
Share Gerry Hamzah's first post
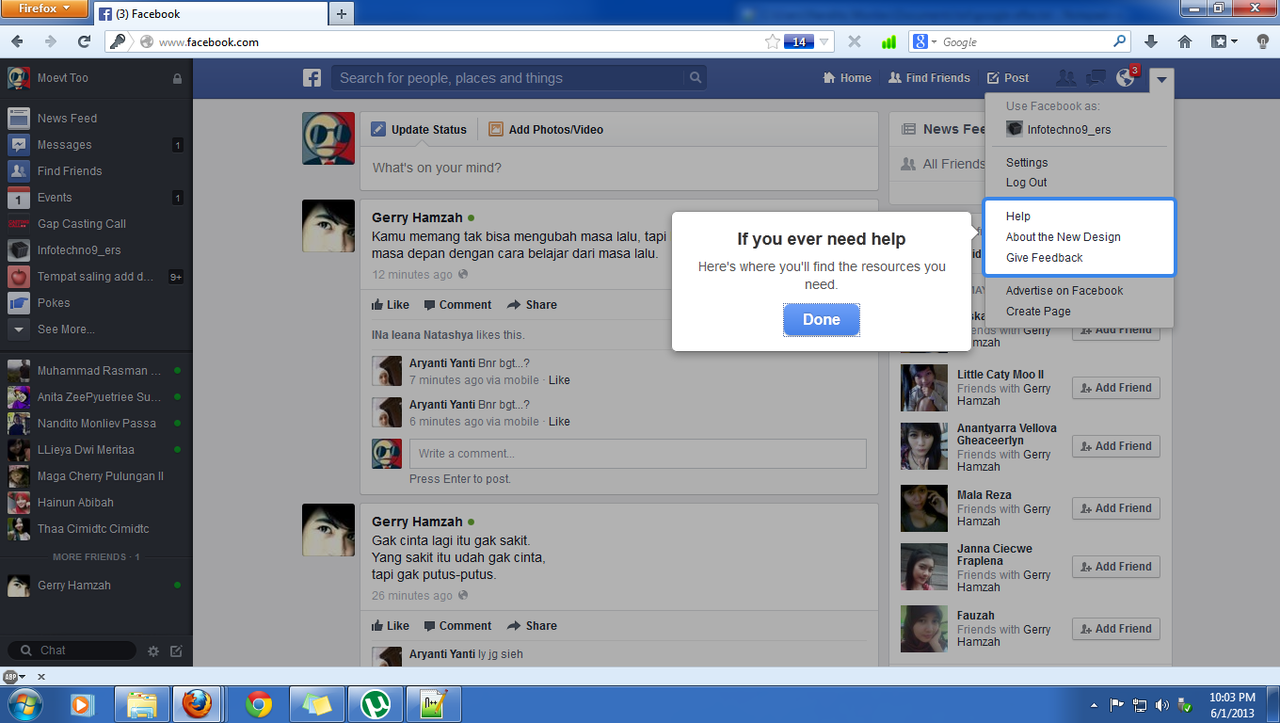(x=532, y=305)
